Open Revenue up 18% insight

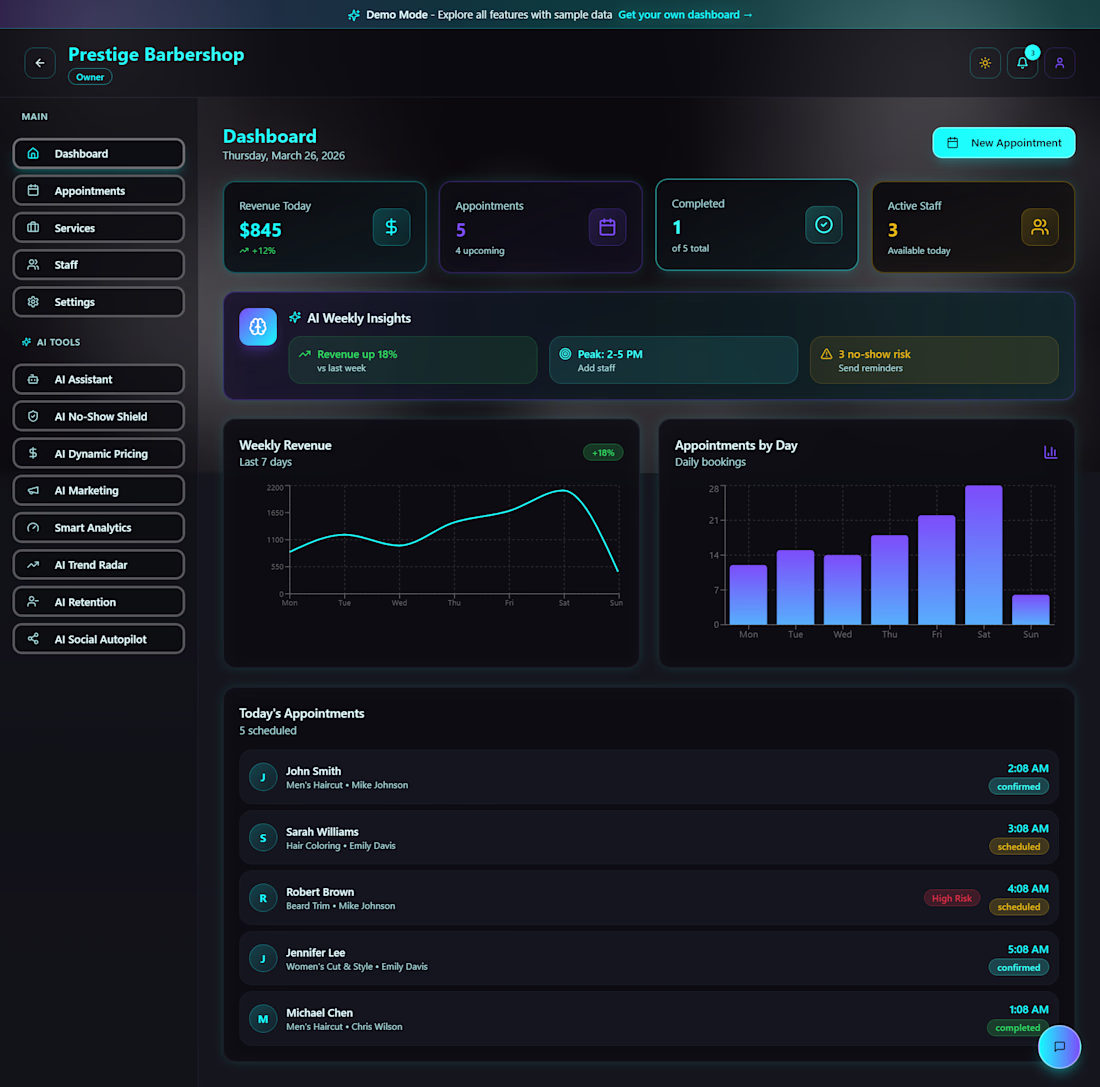pos(412,360)
